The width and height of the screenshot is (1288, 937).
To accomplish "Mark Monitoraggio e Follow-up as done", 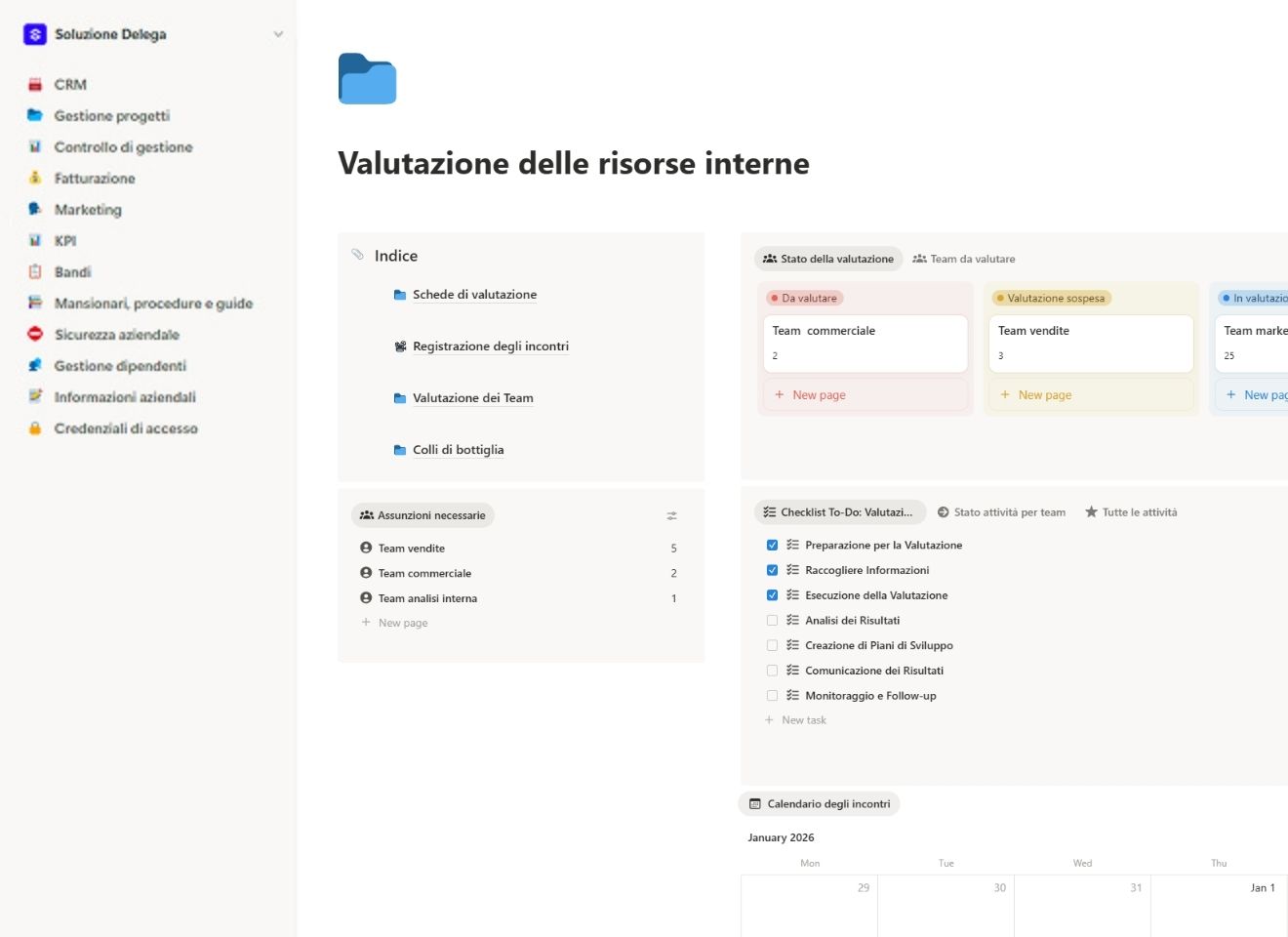I will point(773,695).
